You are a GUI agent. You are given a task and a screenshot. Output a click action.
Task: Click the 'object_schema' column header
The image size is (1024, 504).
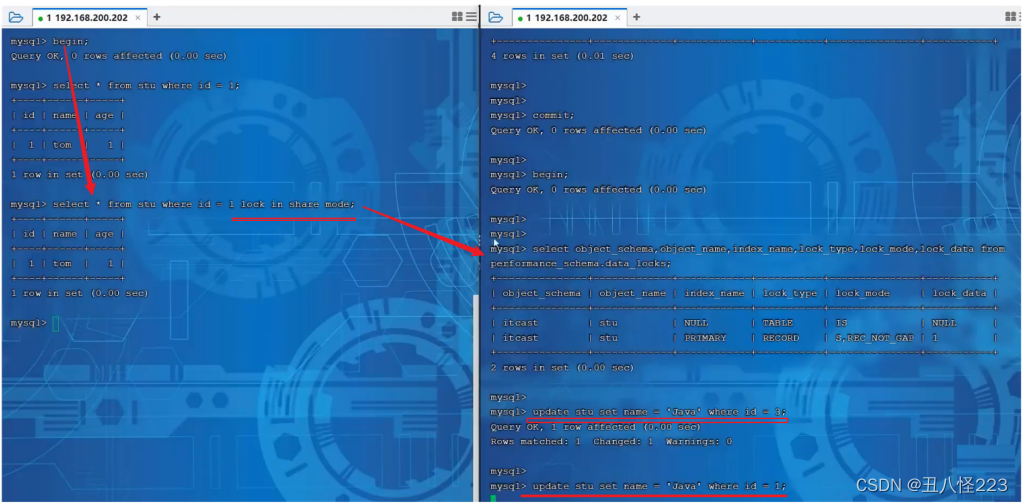541,293
